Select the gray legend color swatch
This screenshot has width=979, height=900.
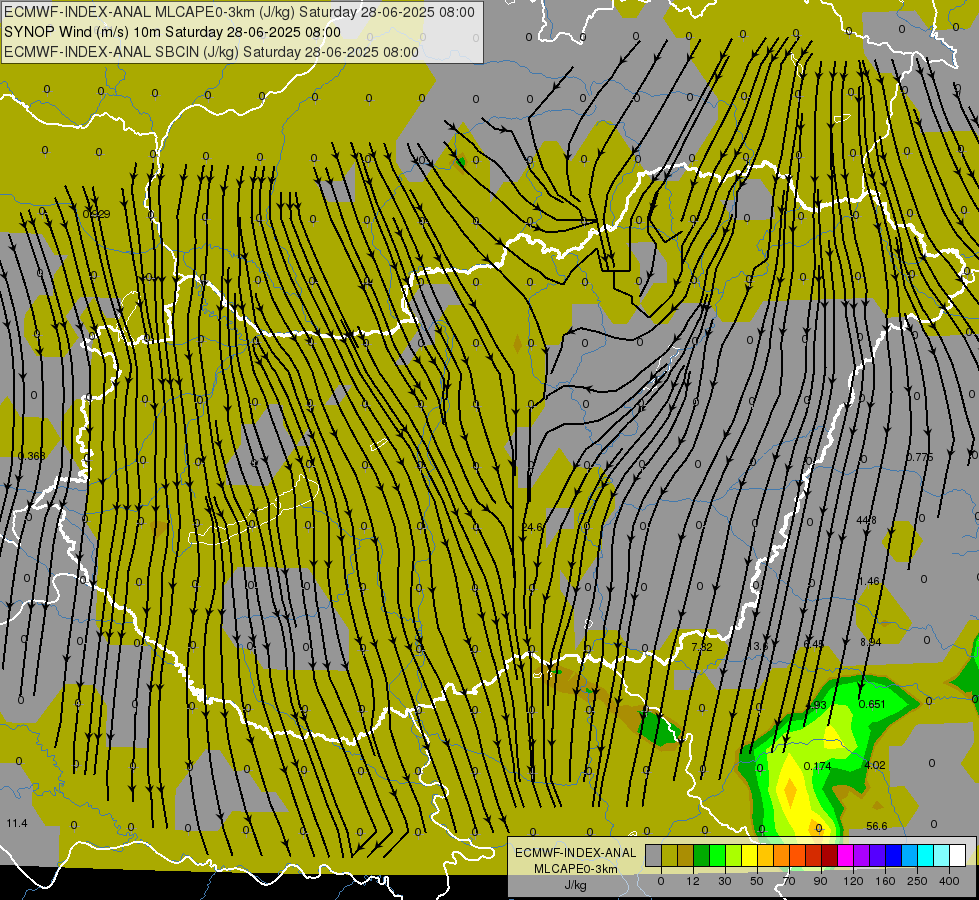coord(654,856)
